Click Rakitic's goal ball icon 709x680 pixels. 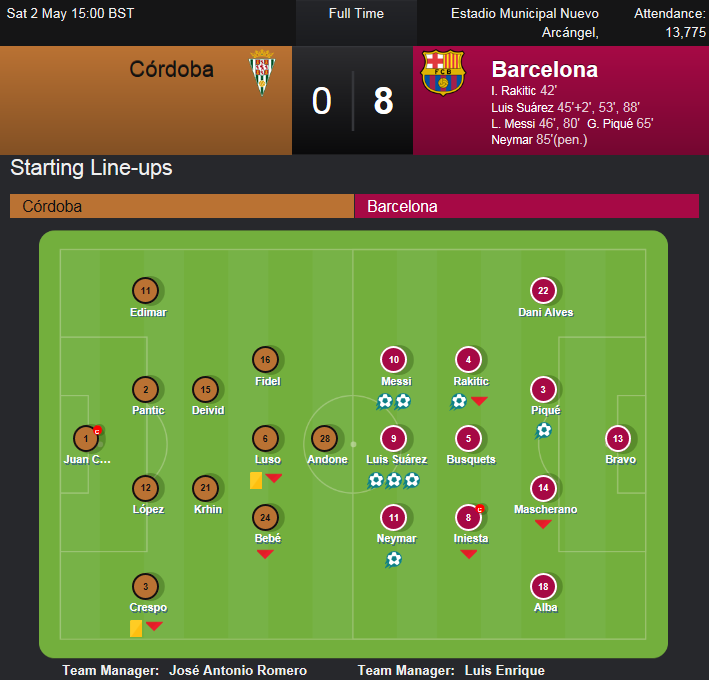pyautogui.click(x=458, y=401)
